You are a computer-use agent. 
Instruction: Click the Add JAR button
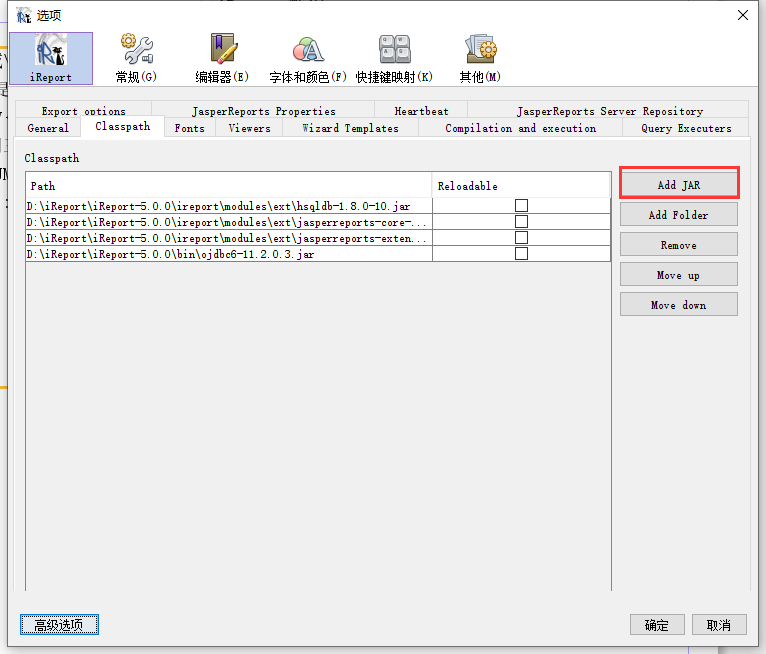(x=679, y=185)
